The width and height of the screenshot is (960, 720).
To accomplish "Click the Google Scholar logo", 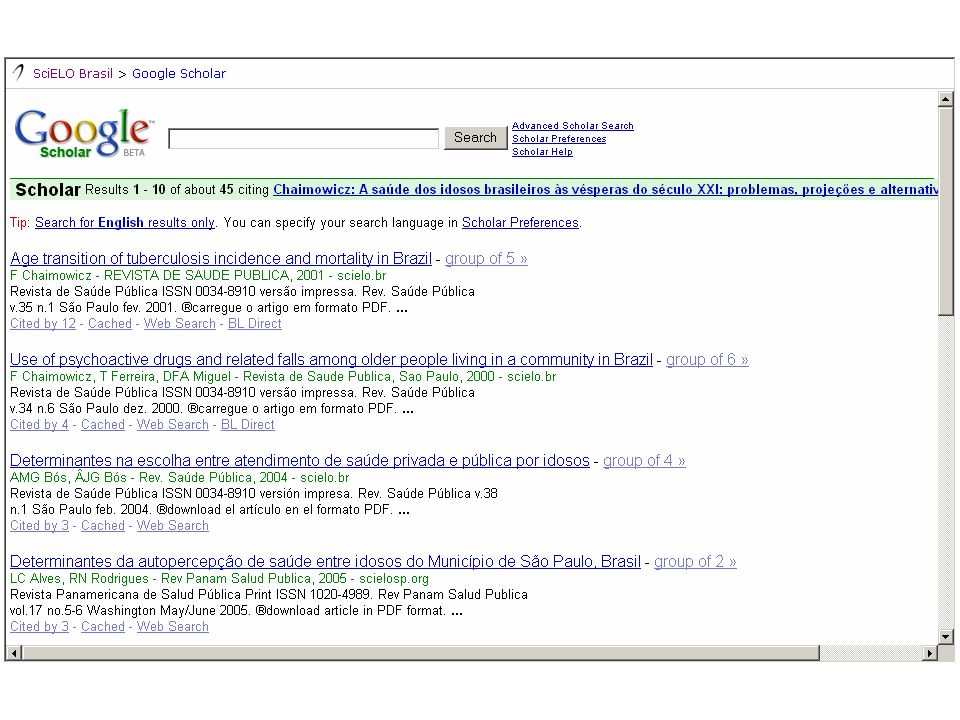I will [84, 133].
